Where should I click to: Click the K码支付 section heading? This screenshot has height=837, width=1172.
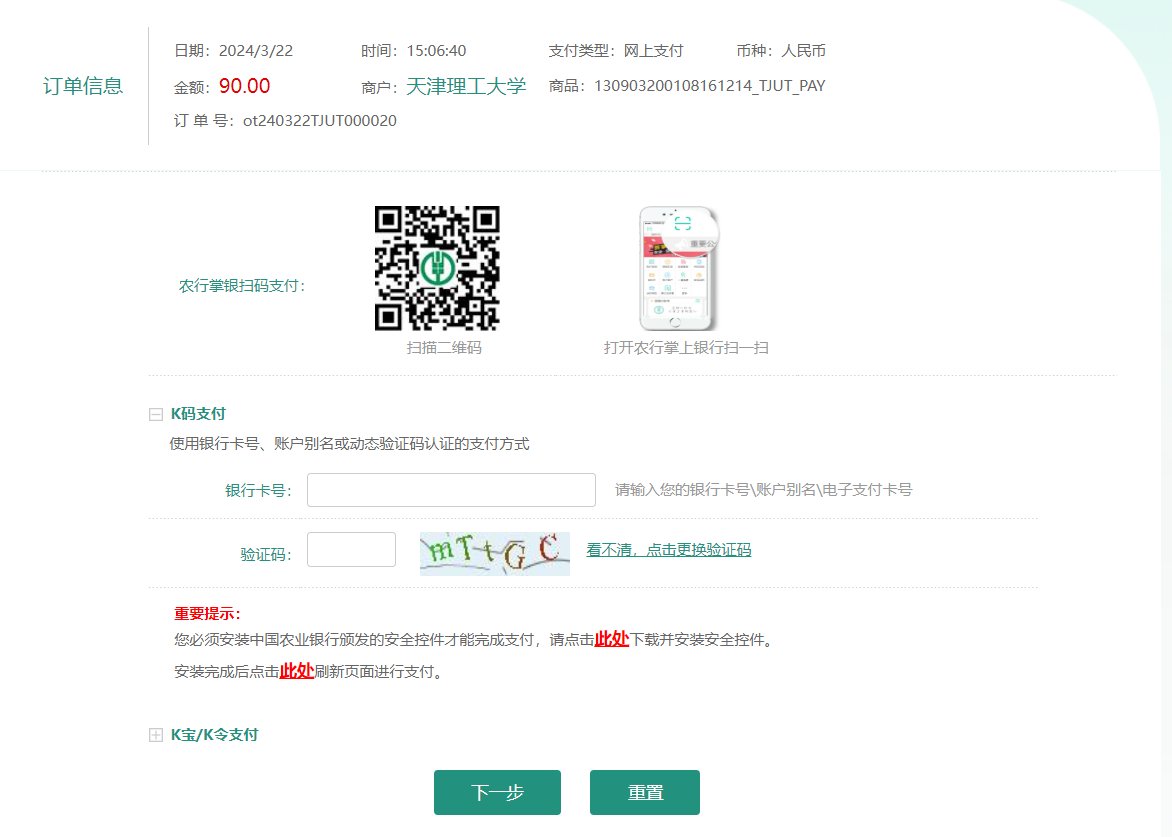pos(198,413)
